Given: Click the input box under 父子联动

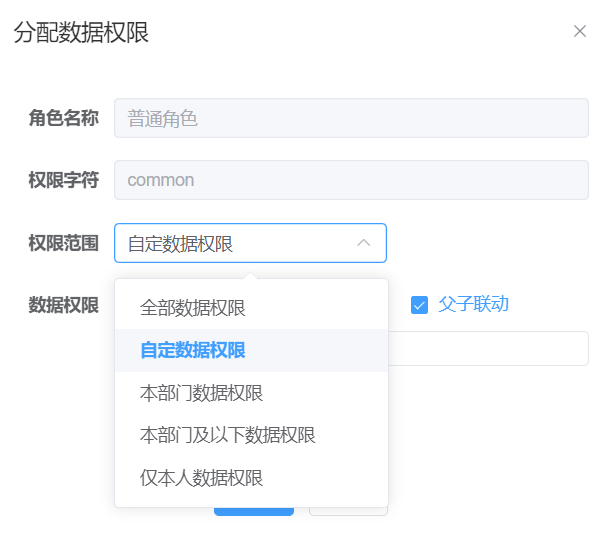Looking at the screenshot, I should [x=488, y=349].
